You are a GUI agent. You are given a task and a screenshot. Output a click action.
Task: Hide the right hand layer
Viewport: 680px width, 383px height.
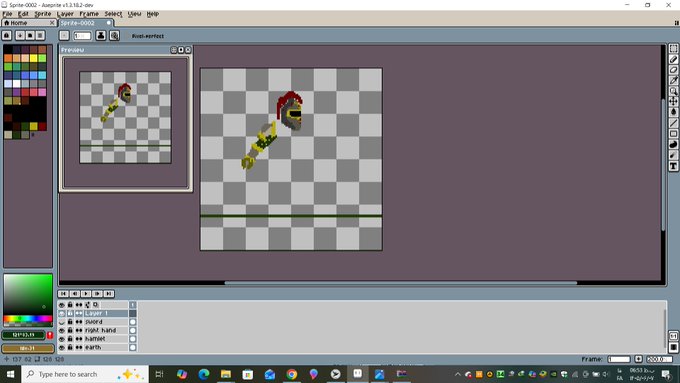click(x=62, y=331)
